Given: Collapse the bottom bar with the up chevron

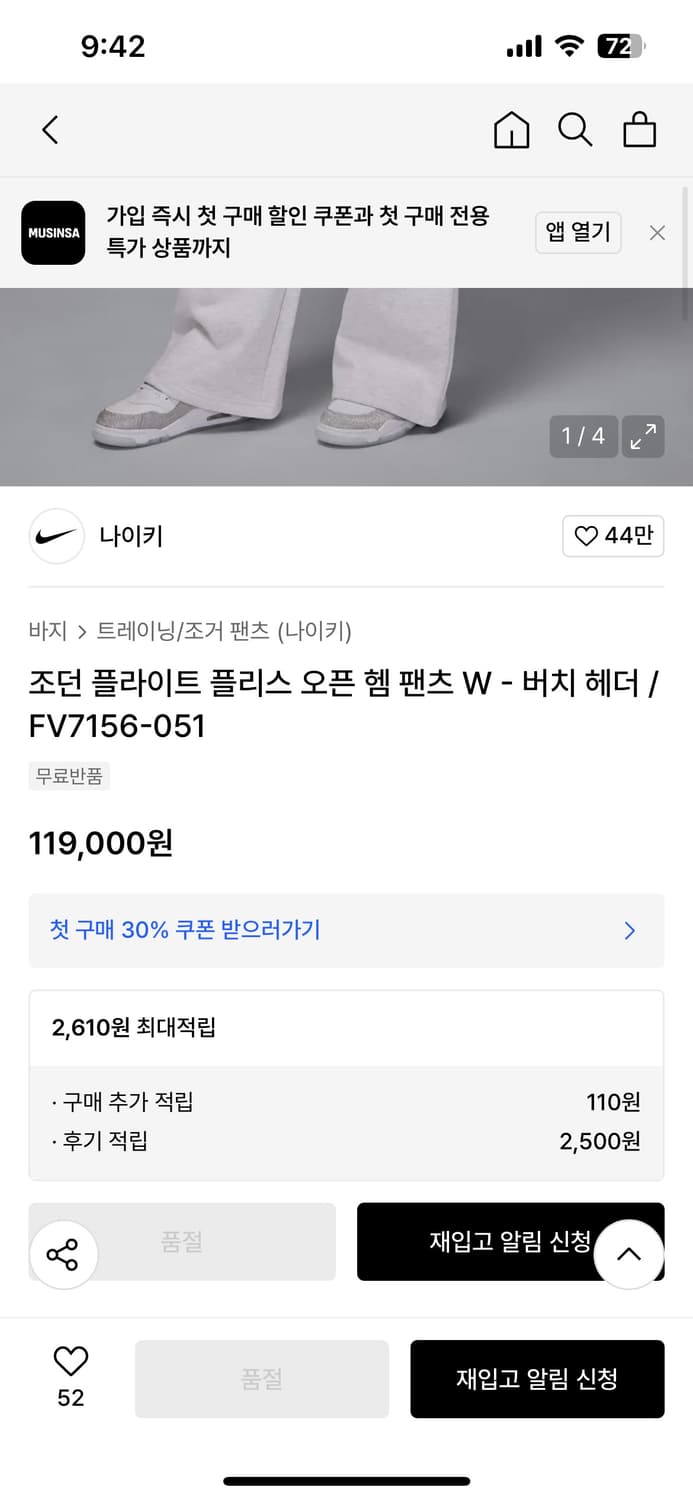Looking at the screenshot, I should coord(629,1253).
